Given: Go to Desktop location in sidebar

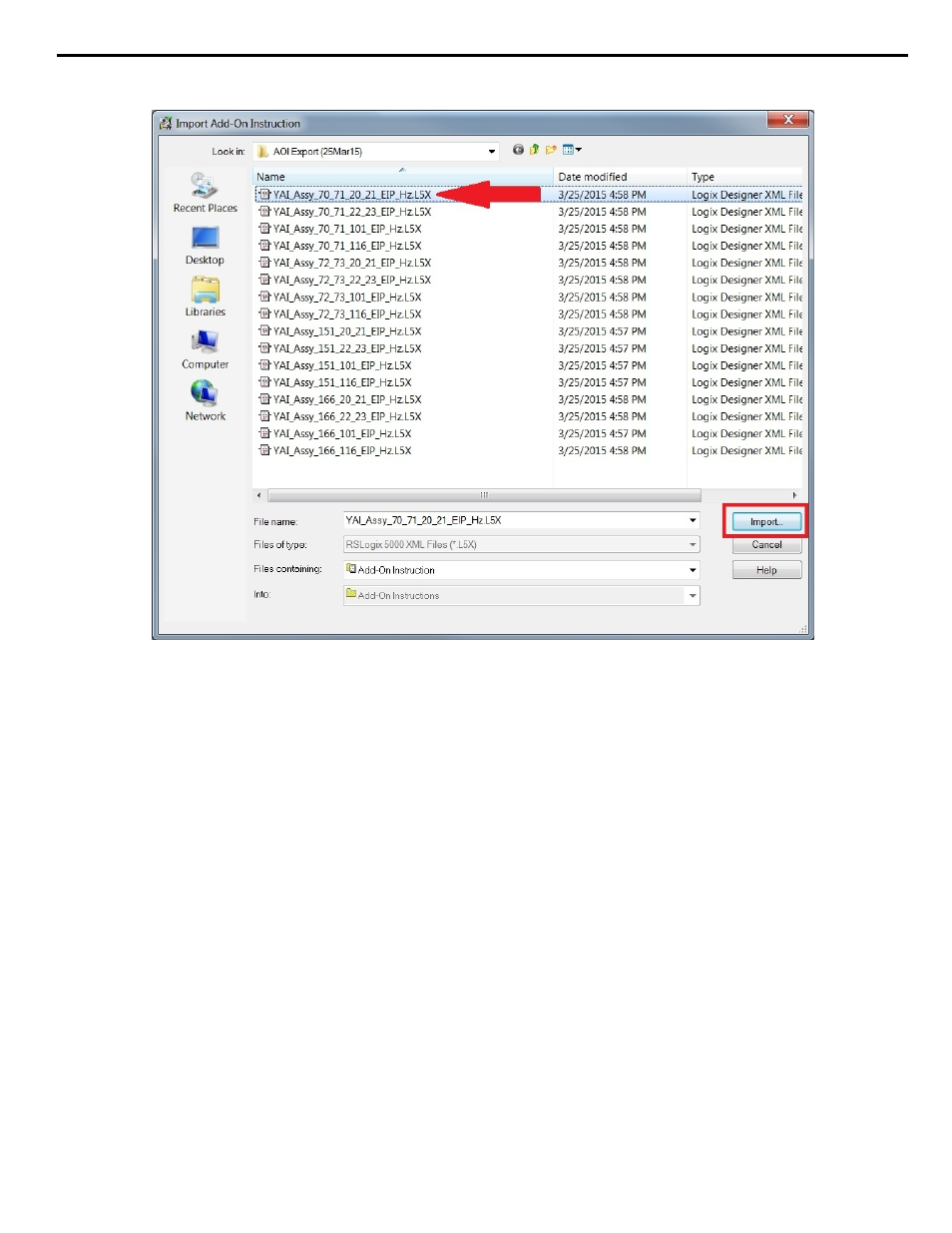Looking at the screenshot, I should point(205,246).
